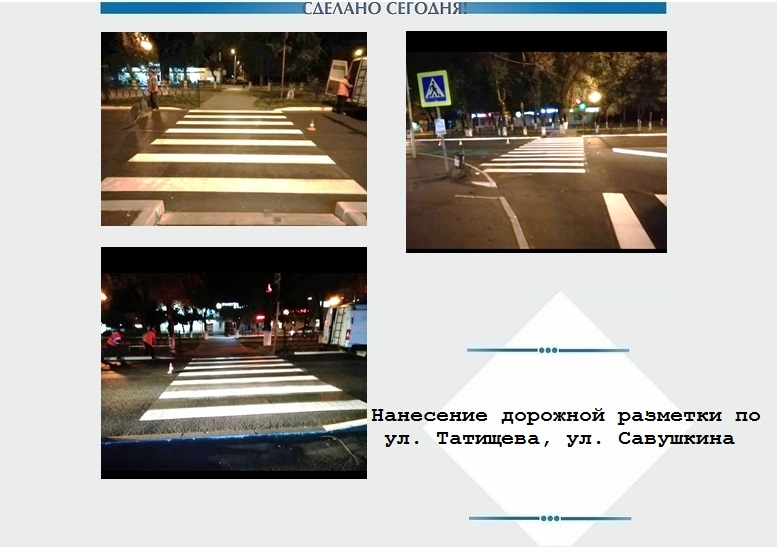The height and width of the screenshot is (547, 777).
Task: Click the green traffic light in top-right photo
Action: [580, 106]
